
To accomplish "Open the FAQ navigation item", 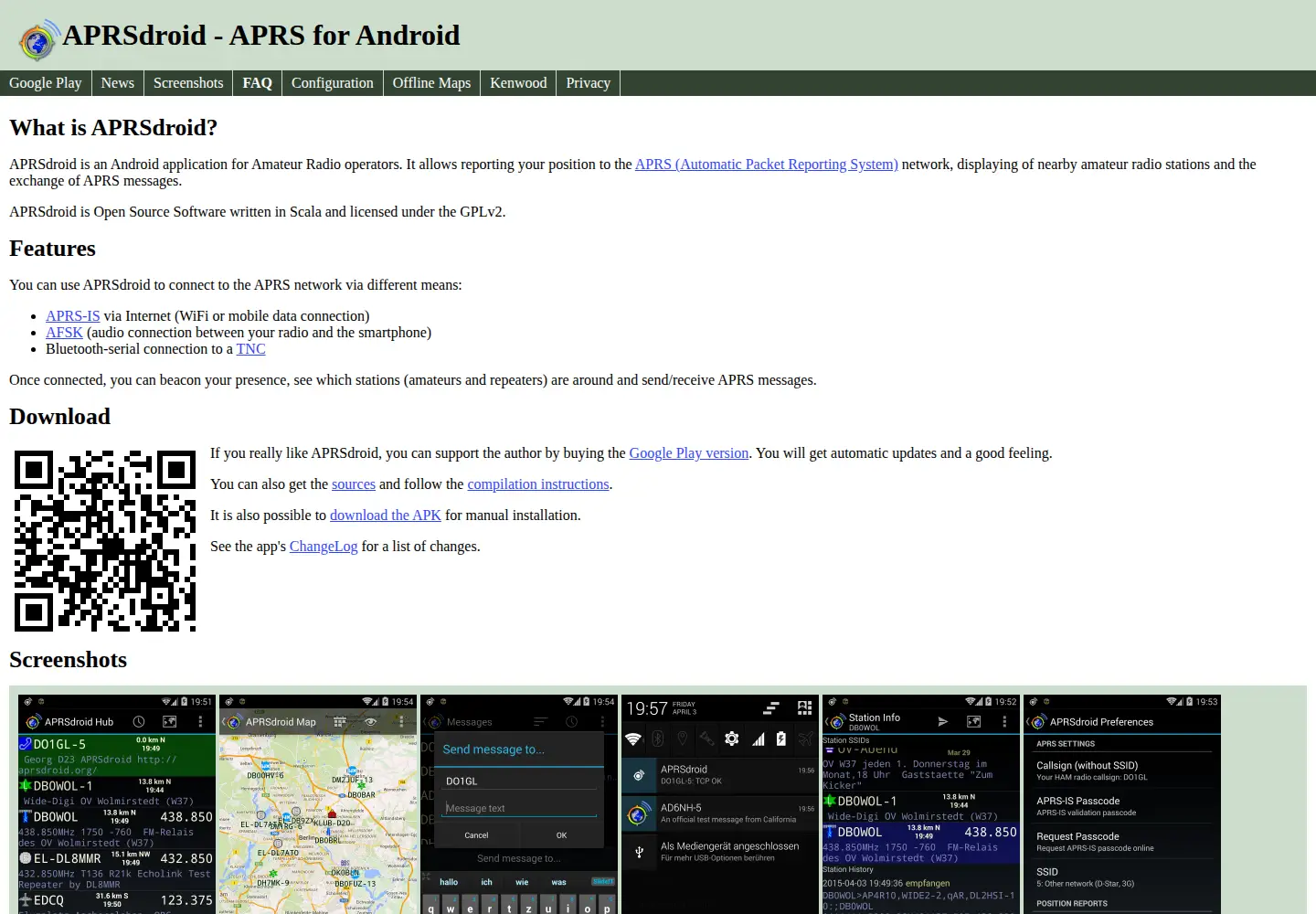I will point(258,83).
